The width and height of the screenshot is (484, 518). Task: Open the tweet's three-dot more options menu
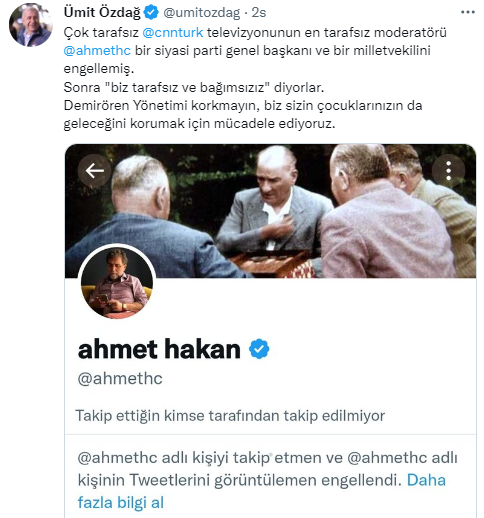[468, 12]
